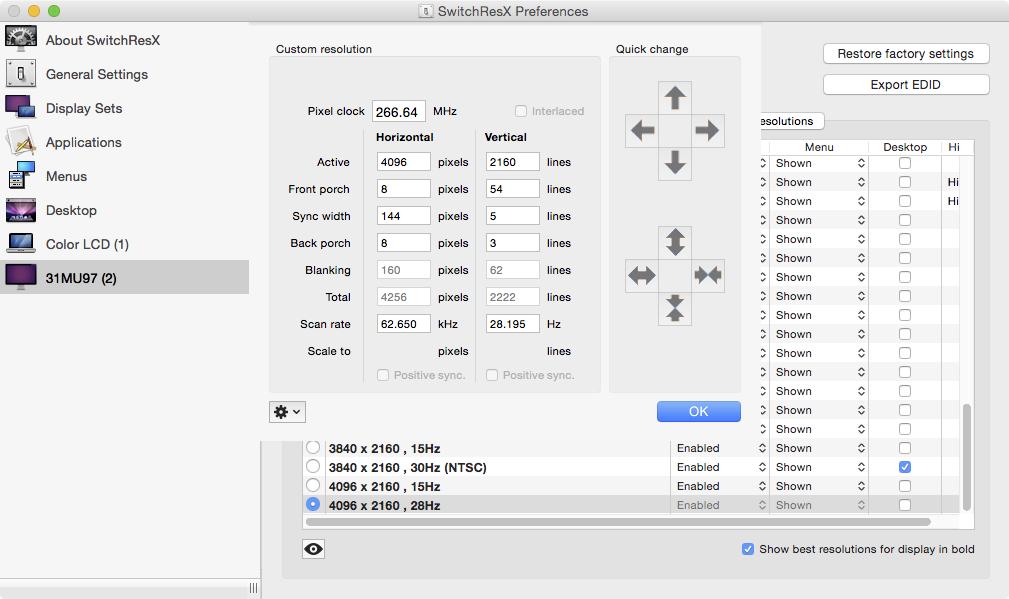Image resolution: width=1009 pixels, height=599 pixels.
Task: Sort by the Desktop column header
Action: point(905,147)
